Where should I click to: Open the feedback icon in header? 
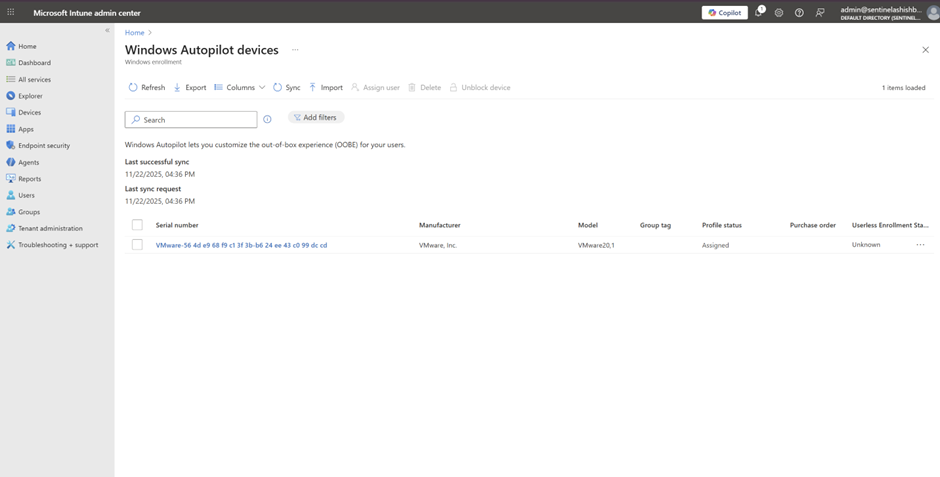(x=820, y=13)
